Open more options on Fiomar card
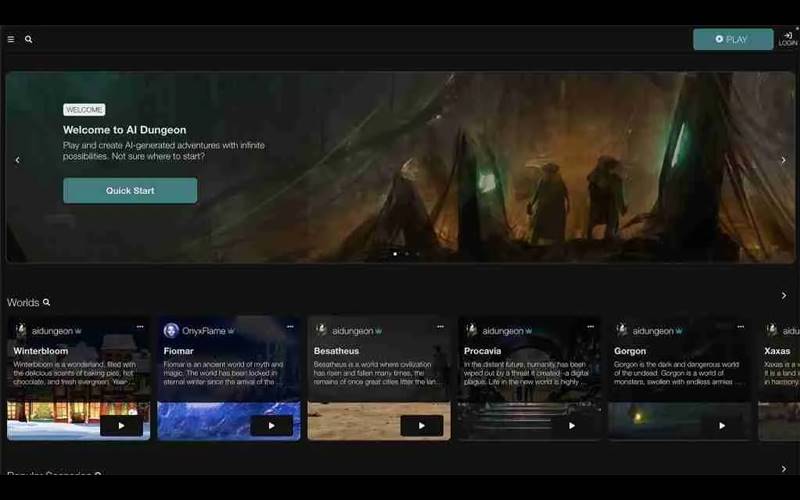Screen dimensions: 800x500 (x=290, y=327)
